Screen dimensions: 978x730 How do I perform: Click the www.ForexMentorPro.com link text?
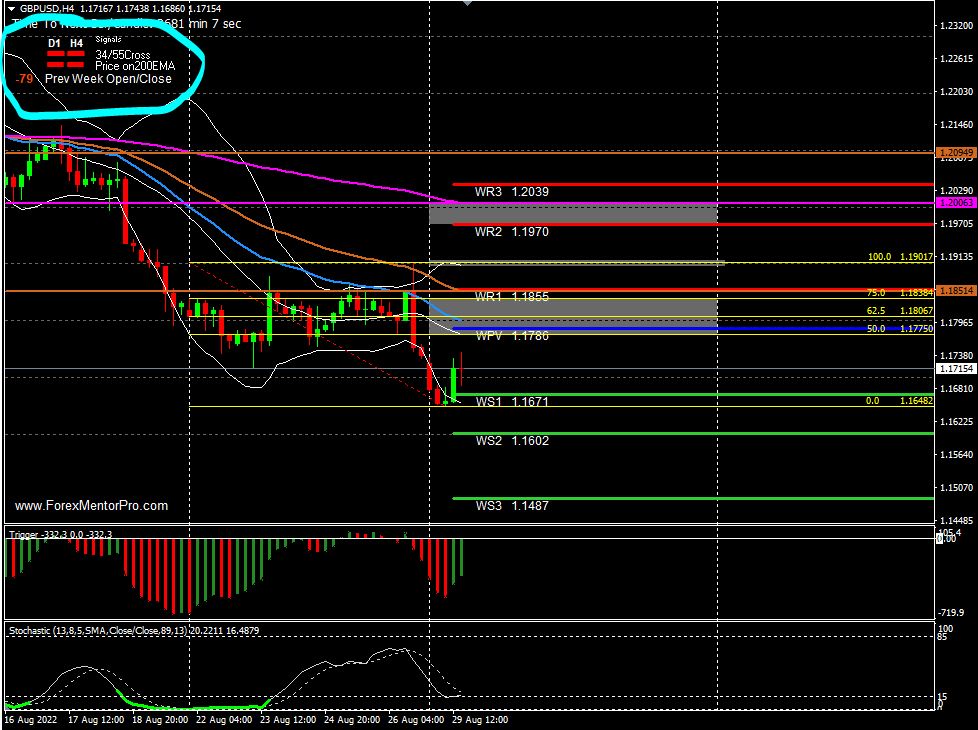tap(91, 506)
